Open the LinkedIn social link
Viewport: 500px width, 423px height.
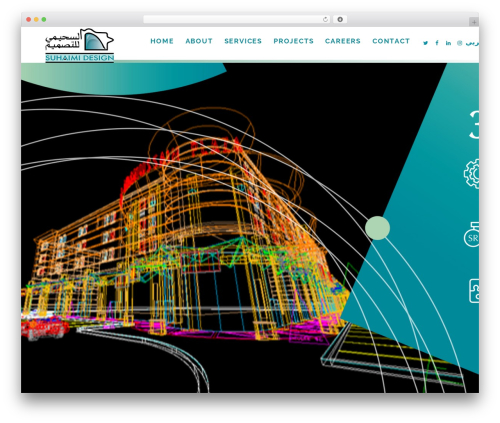click(x=448, y=43)
